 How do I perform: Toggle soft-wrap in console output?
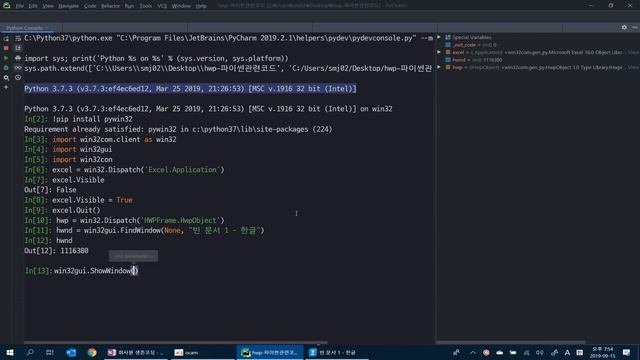pyautogui.click(x=18, y=38)
